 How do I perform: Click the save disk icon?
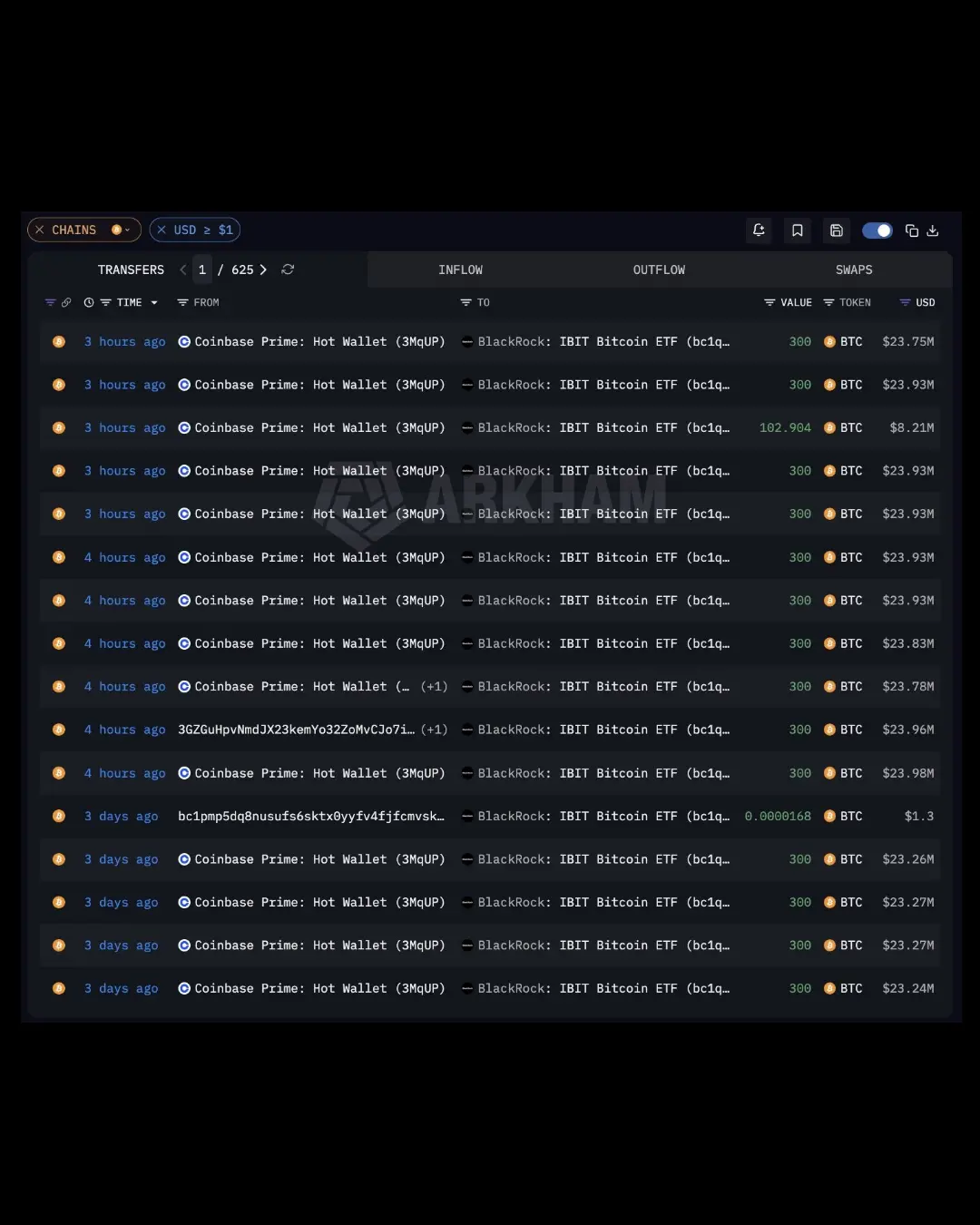point(837,230)
